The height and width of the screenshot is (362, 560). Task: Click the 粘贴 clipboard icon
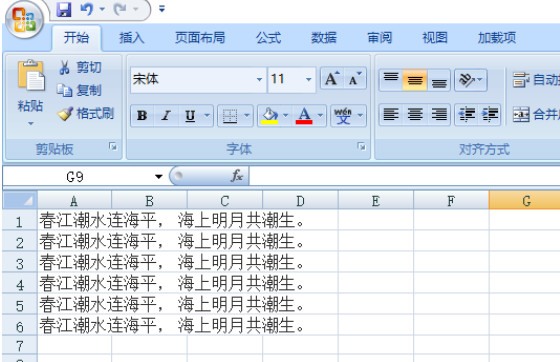31,75
